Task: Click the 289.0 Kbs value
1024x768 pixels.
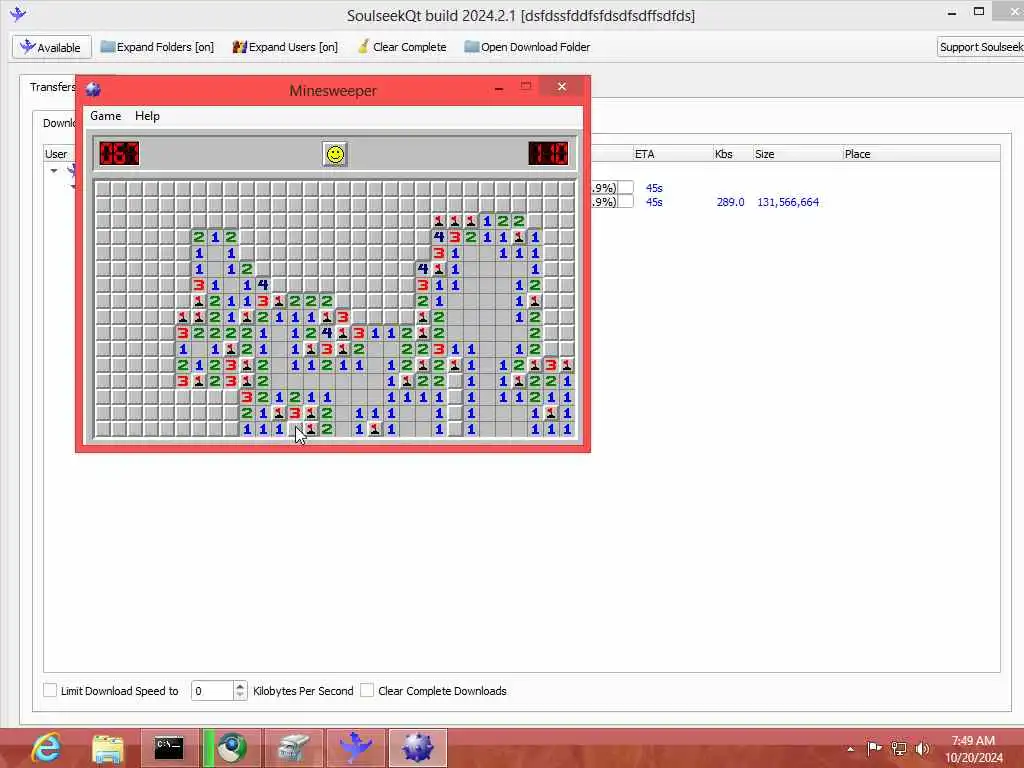Action: tap(730, 202)
